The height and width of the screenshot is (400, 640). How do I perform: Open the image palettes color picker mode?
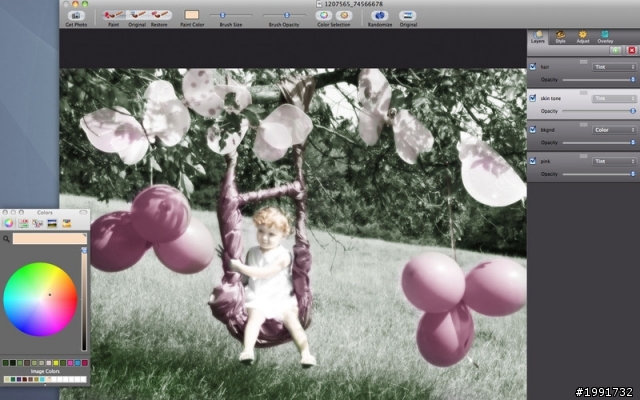51,223
